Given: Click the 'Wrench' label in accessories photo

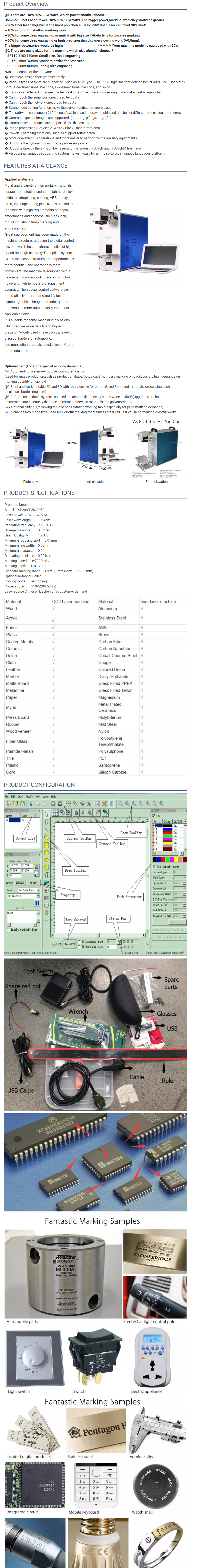Looking at the screenshot, I should pyautogui.click(x=78, y=1012).
